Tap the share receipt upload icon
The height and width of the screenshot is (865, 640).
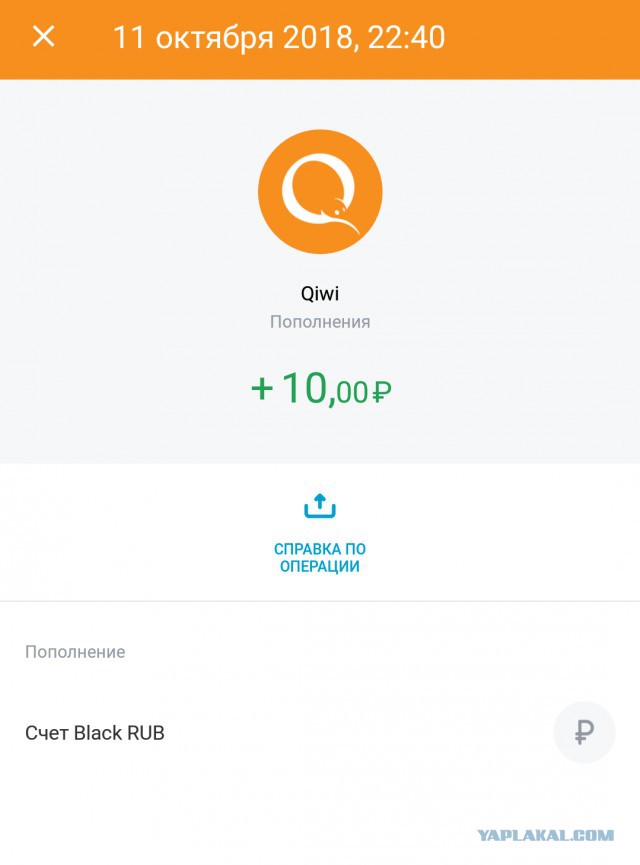point(320,507)
